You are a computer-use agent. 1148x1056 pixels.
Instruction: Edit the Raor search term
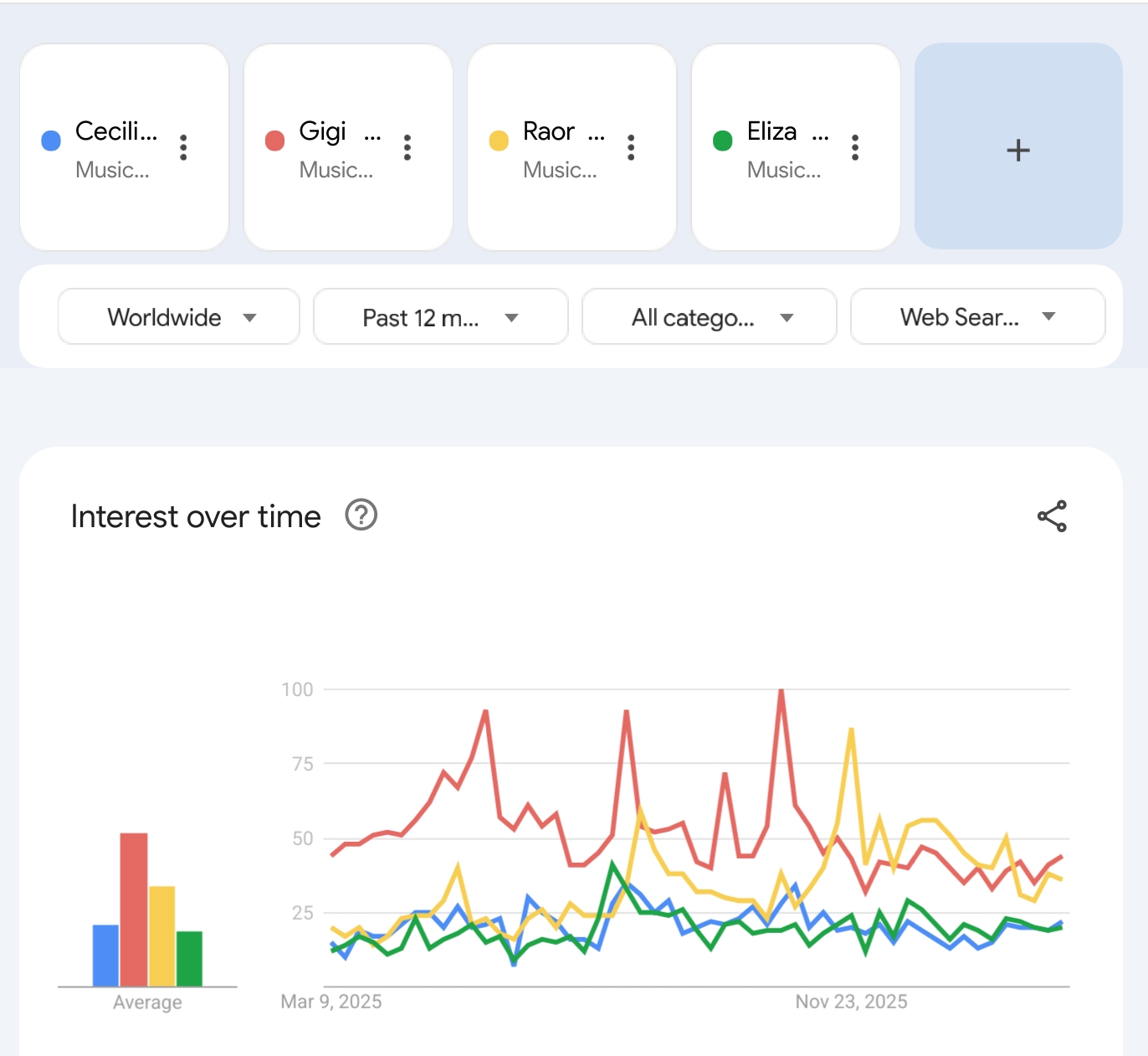[564, 131]
